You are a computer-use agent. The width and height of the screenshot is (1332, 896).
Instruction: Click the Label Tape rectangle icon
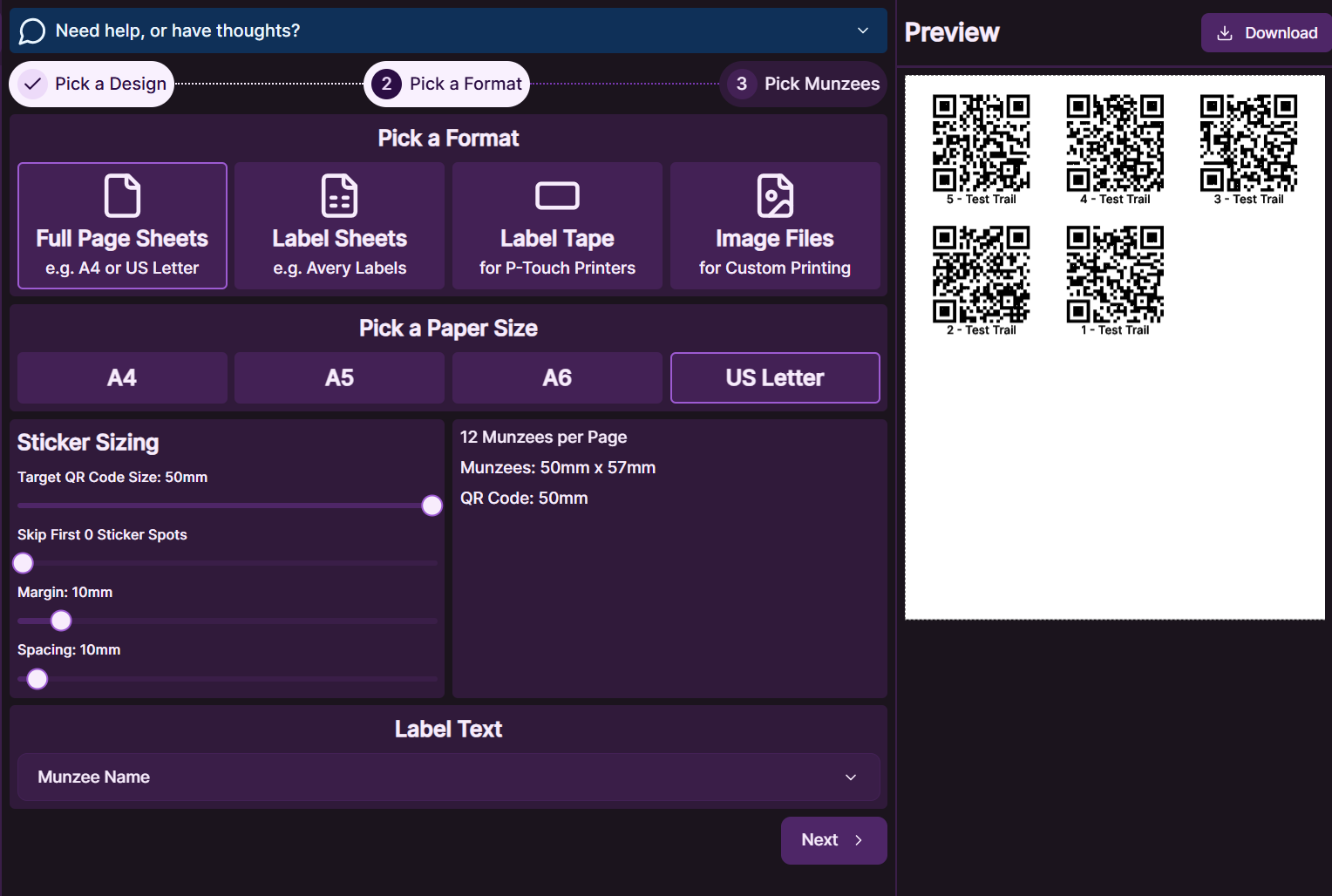coord(557,195)
